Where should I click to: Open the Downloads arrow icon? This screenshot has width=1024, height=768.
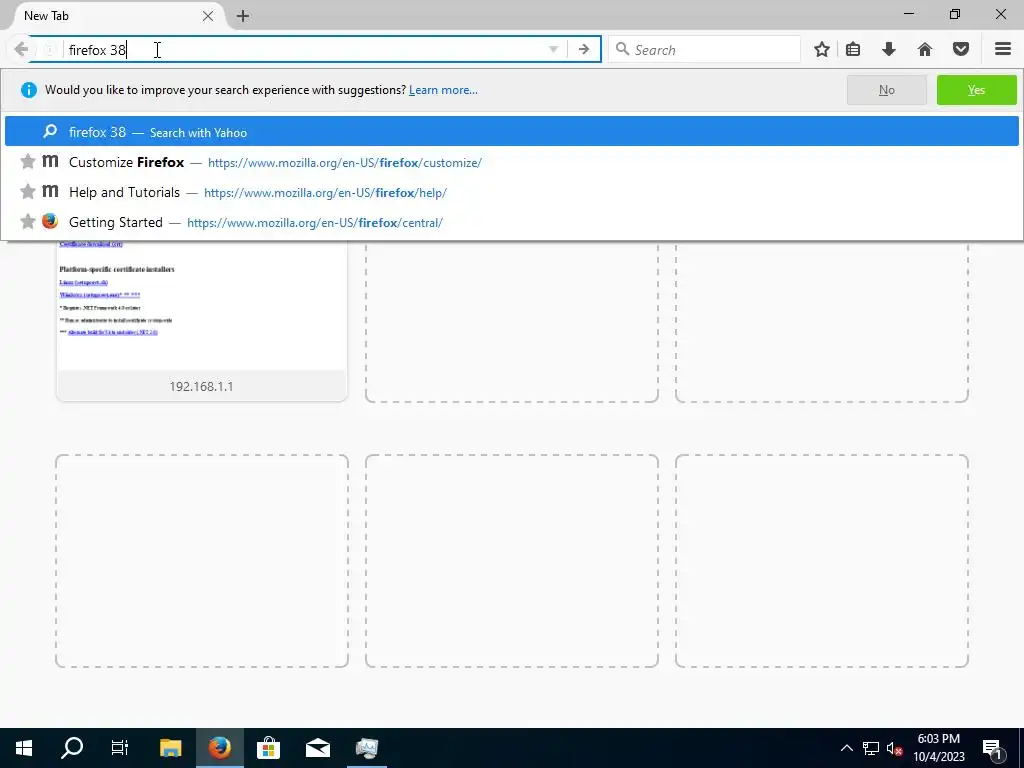click(889, 50)
